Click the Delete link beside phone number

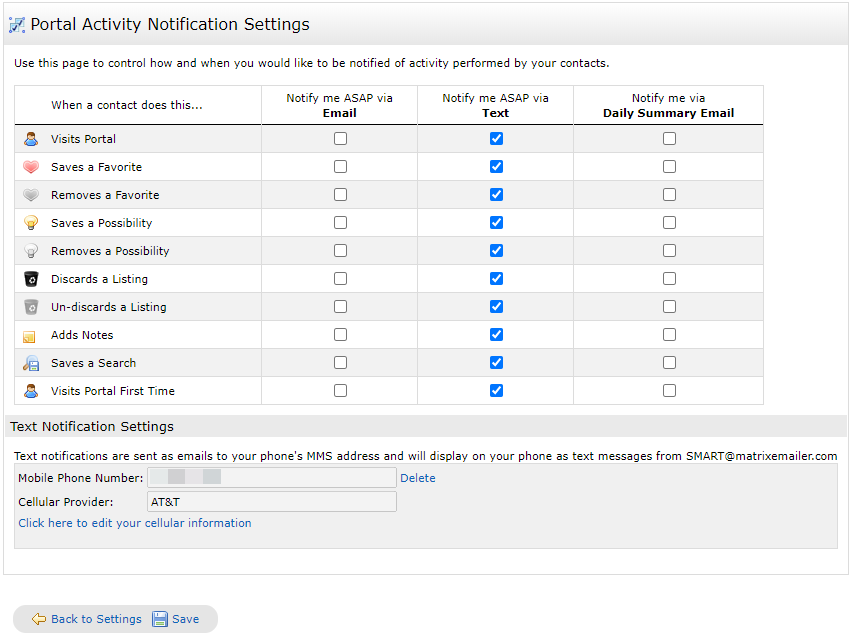(417, 478)
